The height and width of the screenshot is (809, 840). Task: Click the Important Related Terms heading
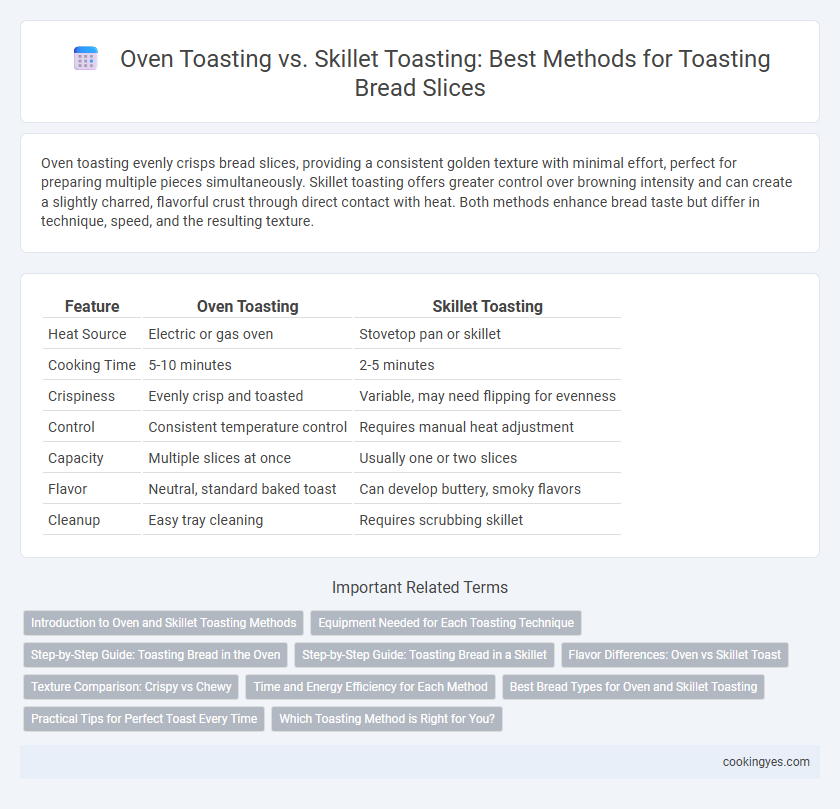point(420,588)
